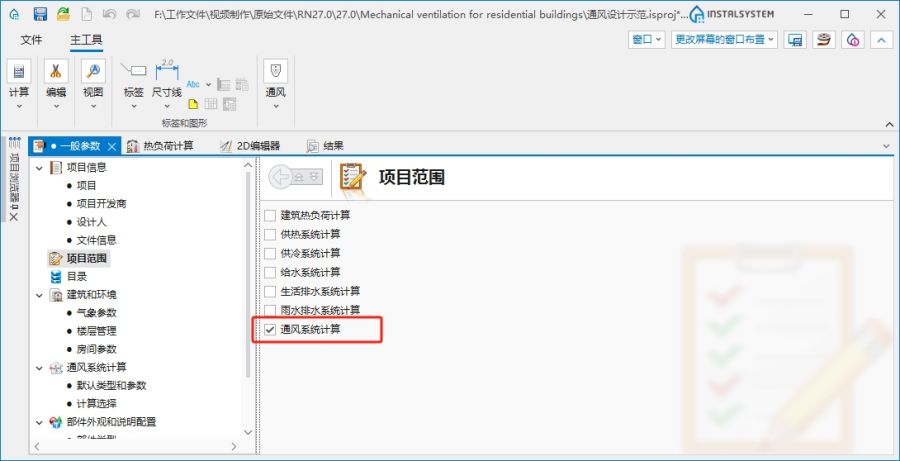900x461 pixels.
Task: Insert a yellow note from ribbon
Action: [x=193, y=104]
